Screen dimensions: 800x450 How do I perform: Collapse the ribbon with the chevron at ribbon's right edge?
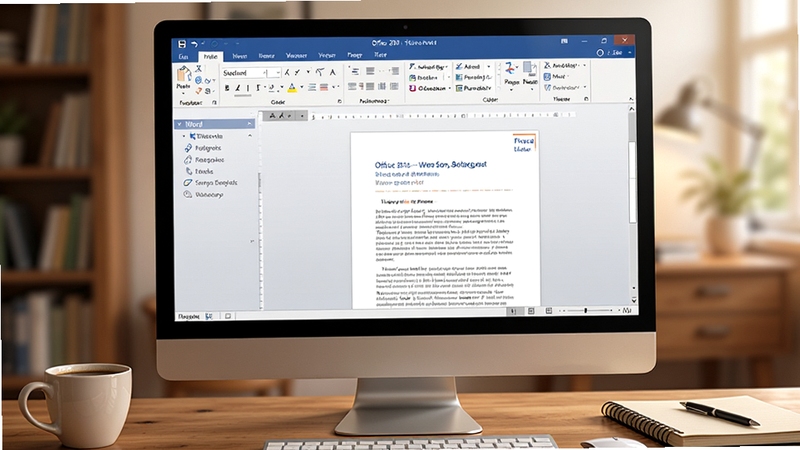(631, 99)
